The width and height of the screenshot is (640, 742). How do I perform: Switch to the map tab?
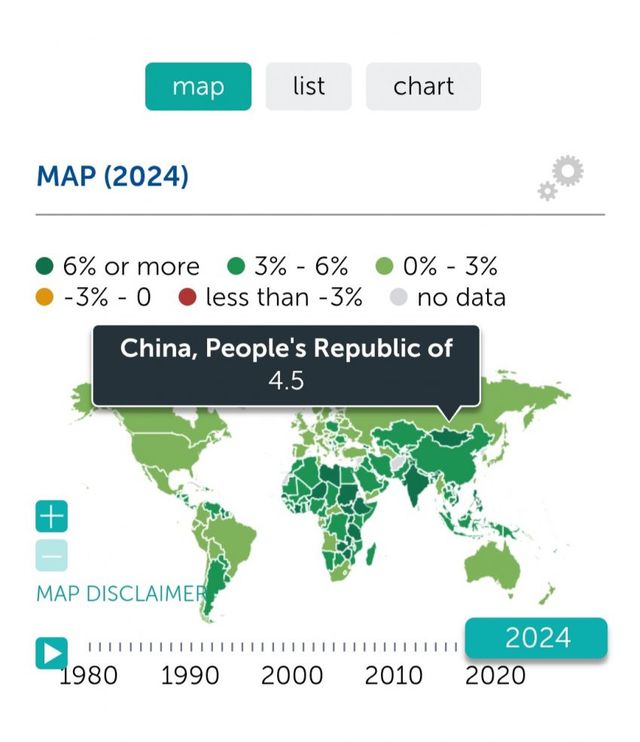tap(198, 86)
